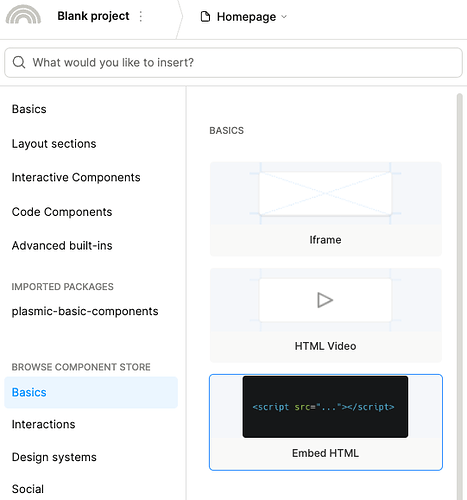Open Social component store category
Viewport: 467px width, 500px height.
click(28, 489)
